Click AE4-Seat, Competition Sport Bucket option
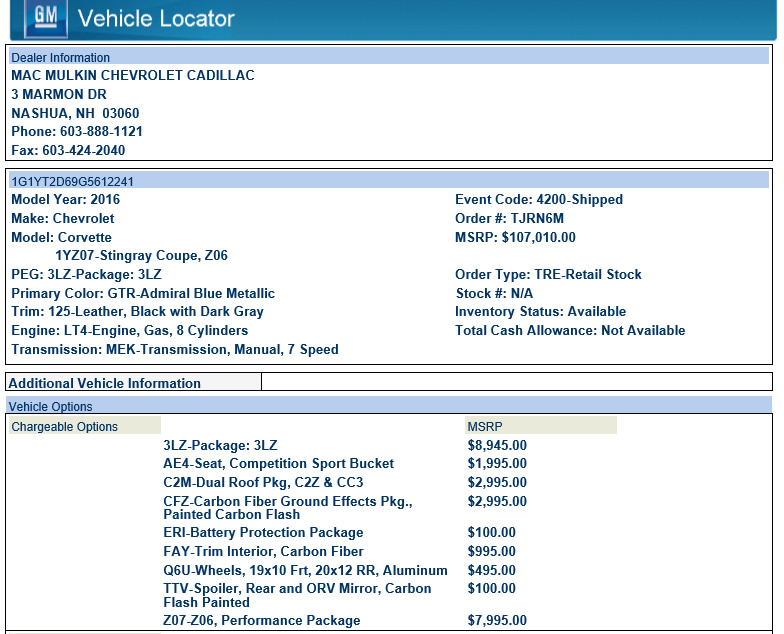This screenshot has height=634, width=784. pyautogui.click(x=278, y=464)
